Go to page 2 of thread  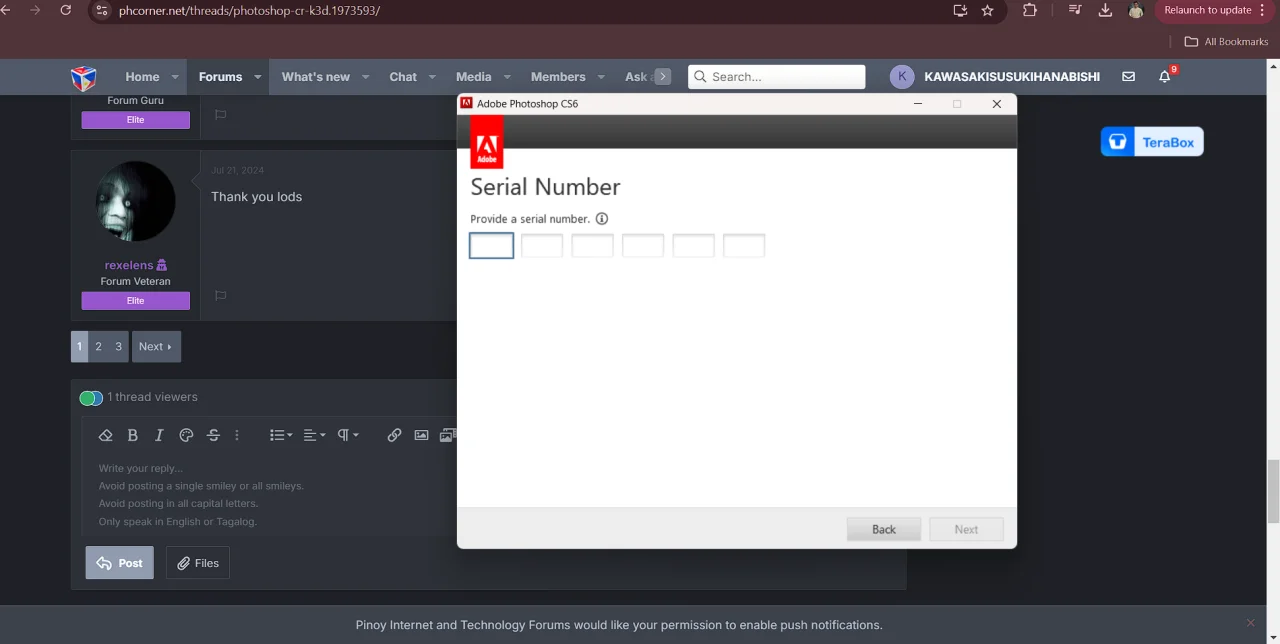click(x=98, y=346)
